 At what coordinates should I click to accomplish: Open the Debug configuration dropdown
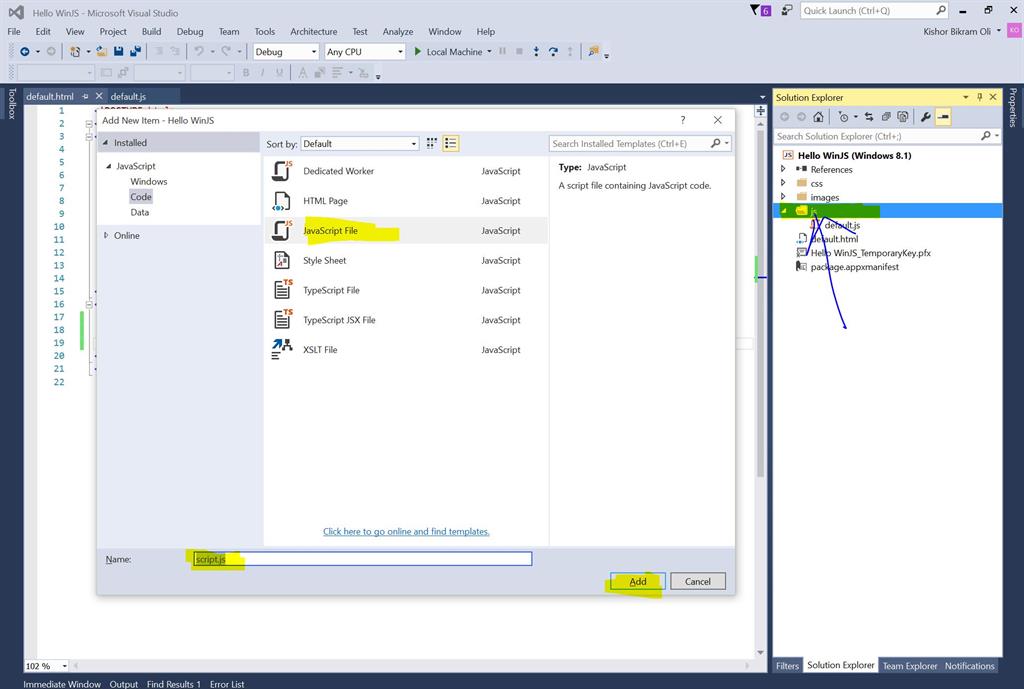tap(285, 52)
